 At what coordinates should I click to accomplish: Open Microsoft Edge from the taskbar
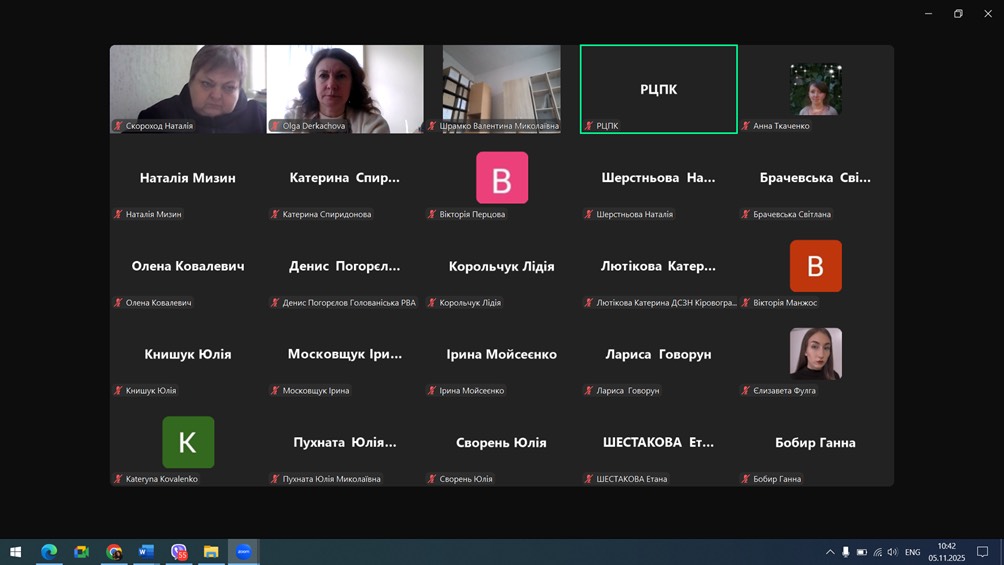click(x=49, y=551)
